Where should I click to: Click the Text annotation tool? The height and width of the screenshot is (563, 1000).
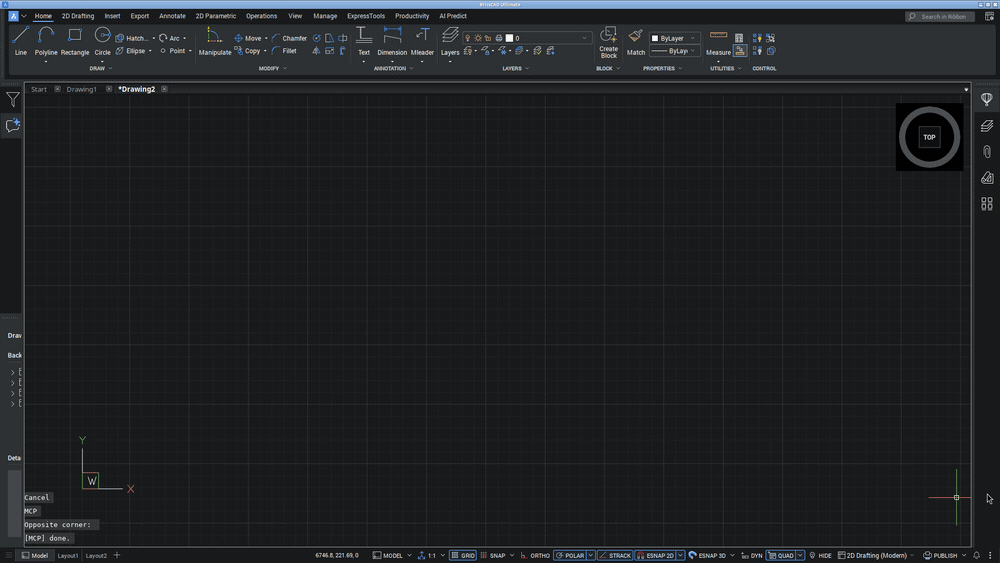tap(364, 41)
